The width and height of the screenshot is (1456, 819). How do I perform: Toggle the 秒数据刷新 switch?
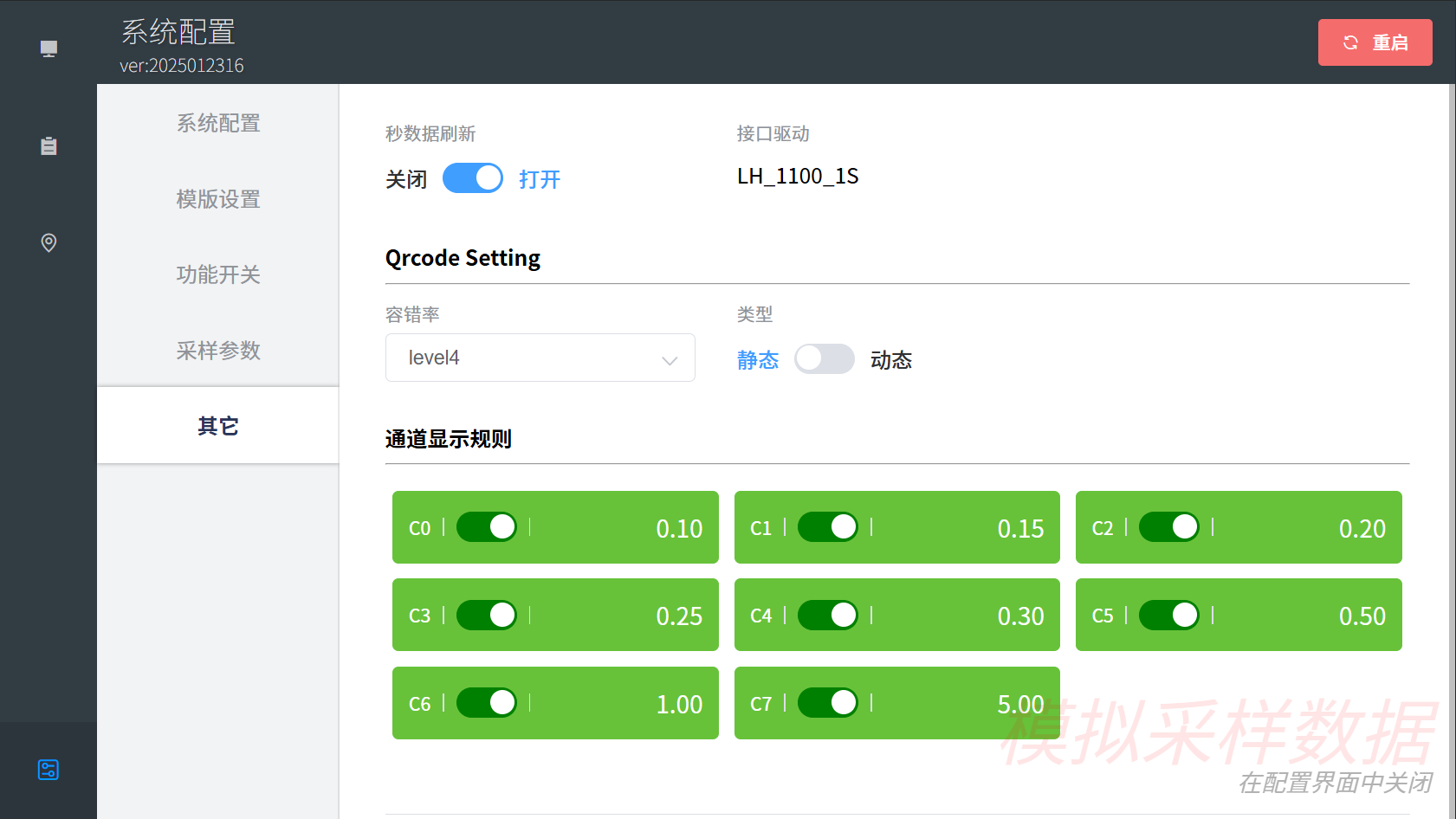pyautogui.click(x=472, y=178)
